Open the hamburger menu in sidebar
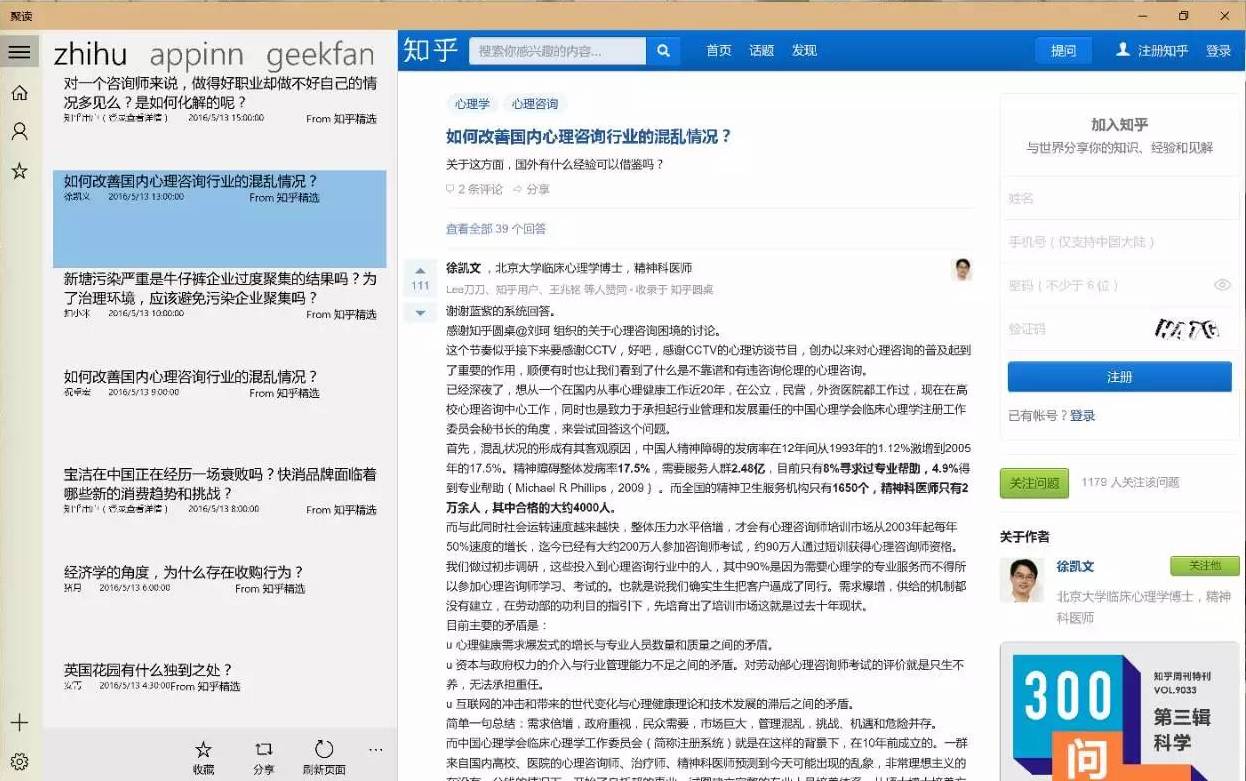This screenshot has width=1246, height=781. point(19,52)
